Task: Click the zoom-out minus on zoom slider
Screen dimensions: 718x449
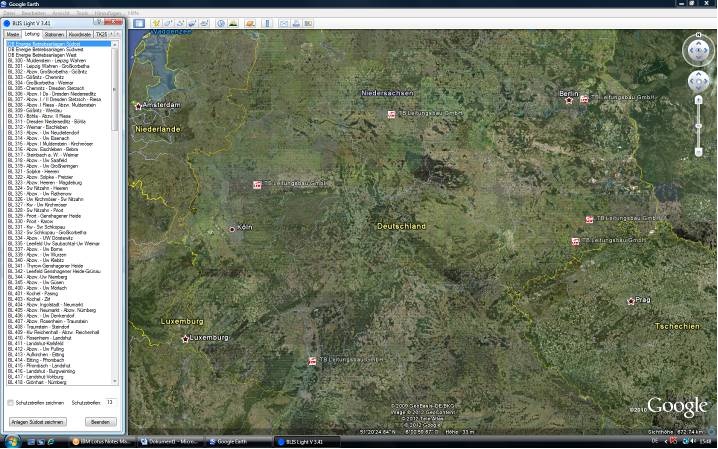Action: (x=698, y=151)
